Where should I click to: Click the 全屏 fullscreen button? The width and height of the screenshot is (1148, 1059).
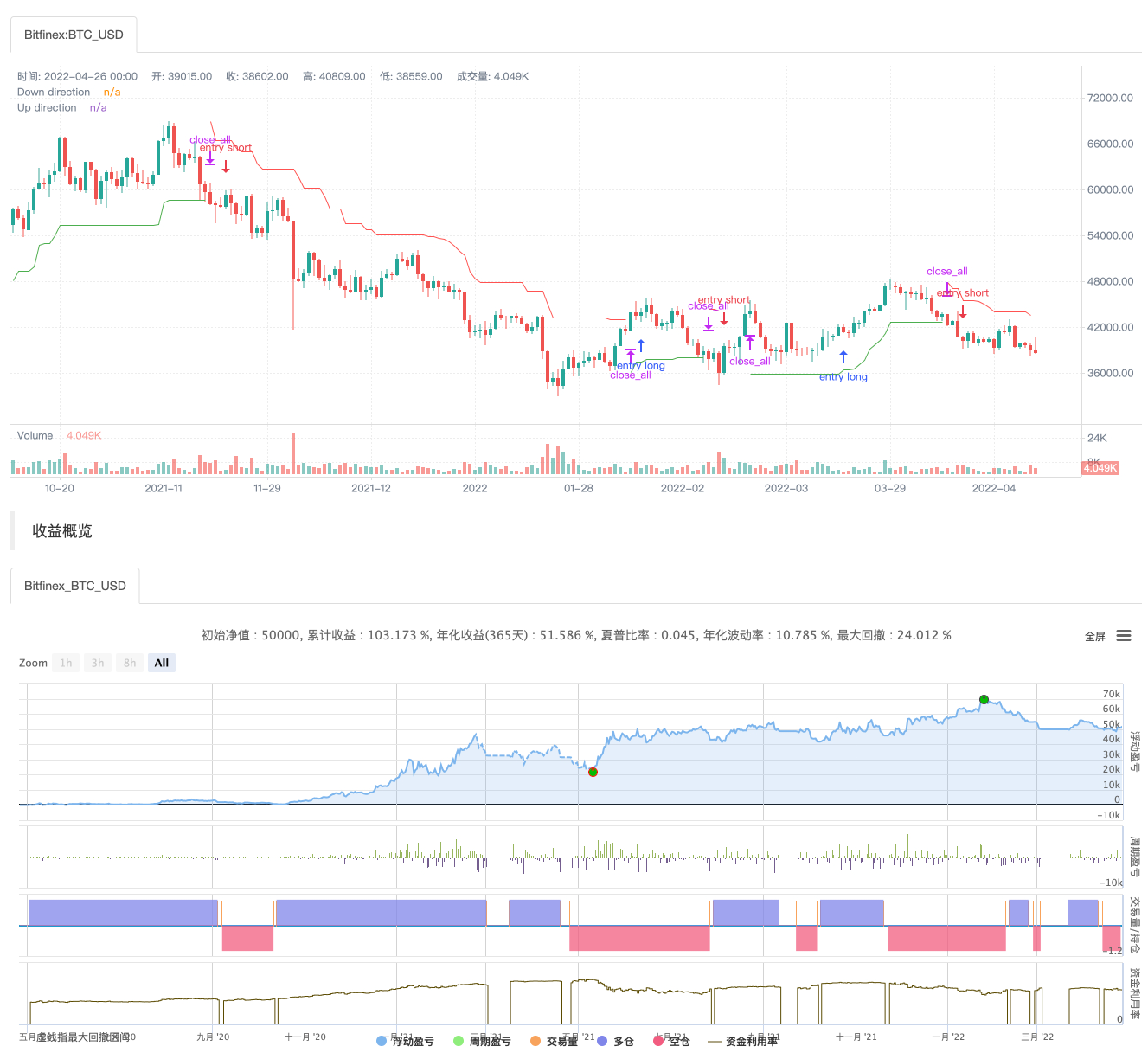coord(1094,636)
